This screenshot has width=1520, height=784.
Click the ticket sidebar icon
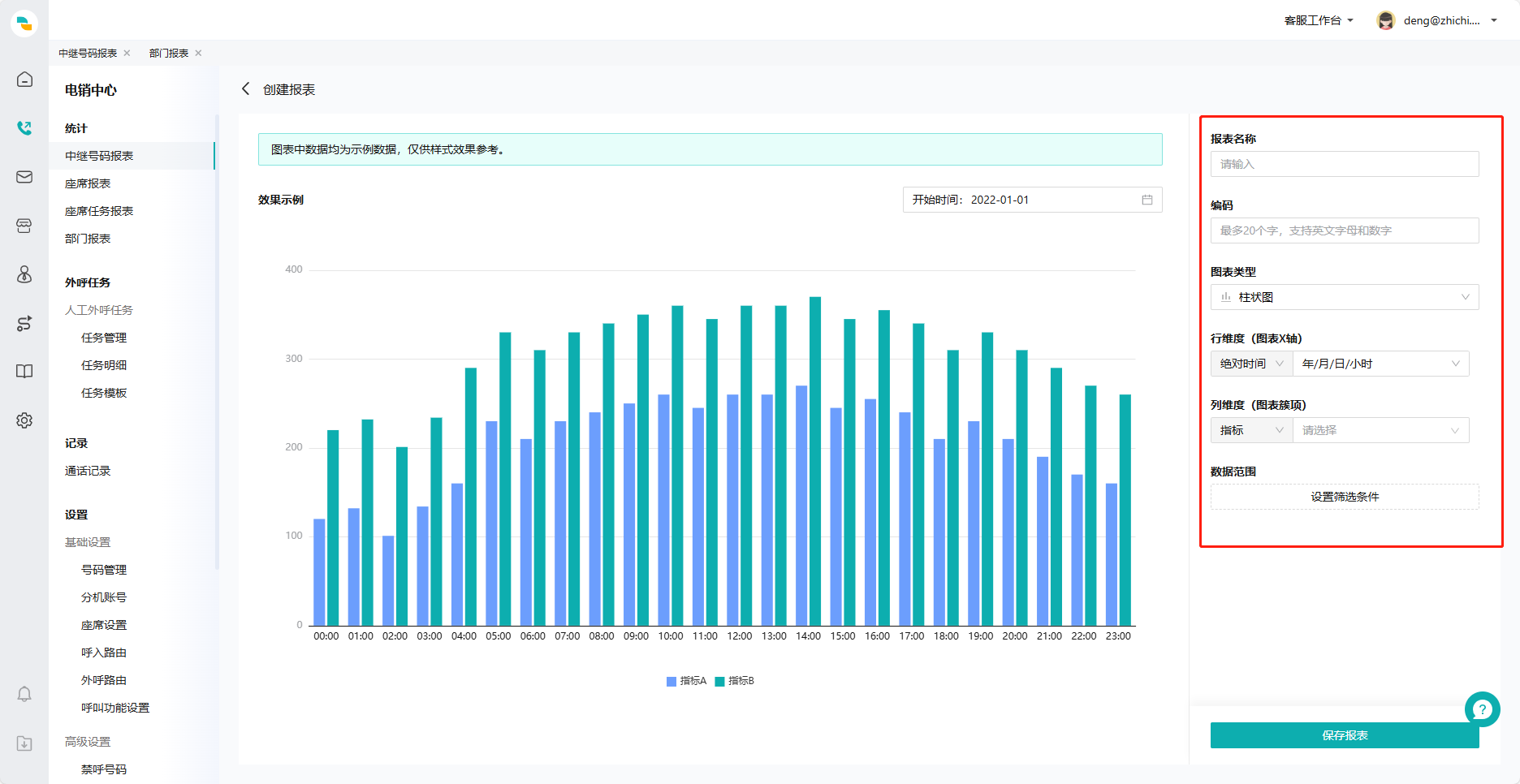click(x=24, y=226)
